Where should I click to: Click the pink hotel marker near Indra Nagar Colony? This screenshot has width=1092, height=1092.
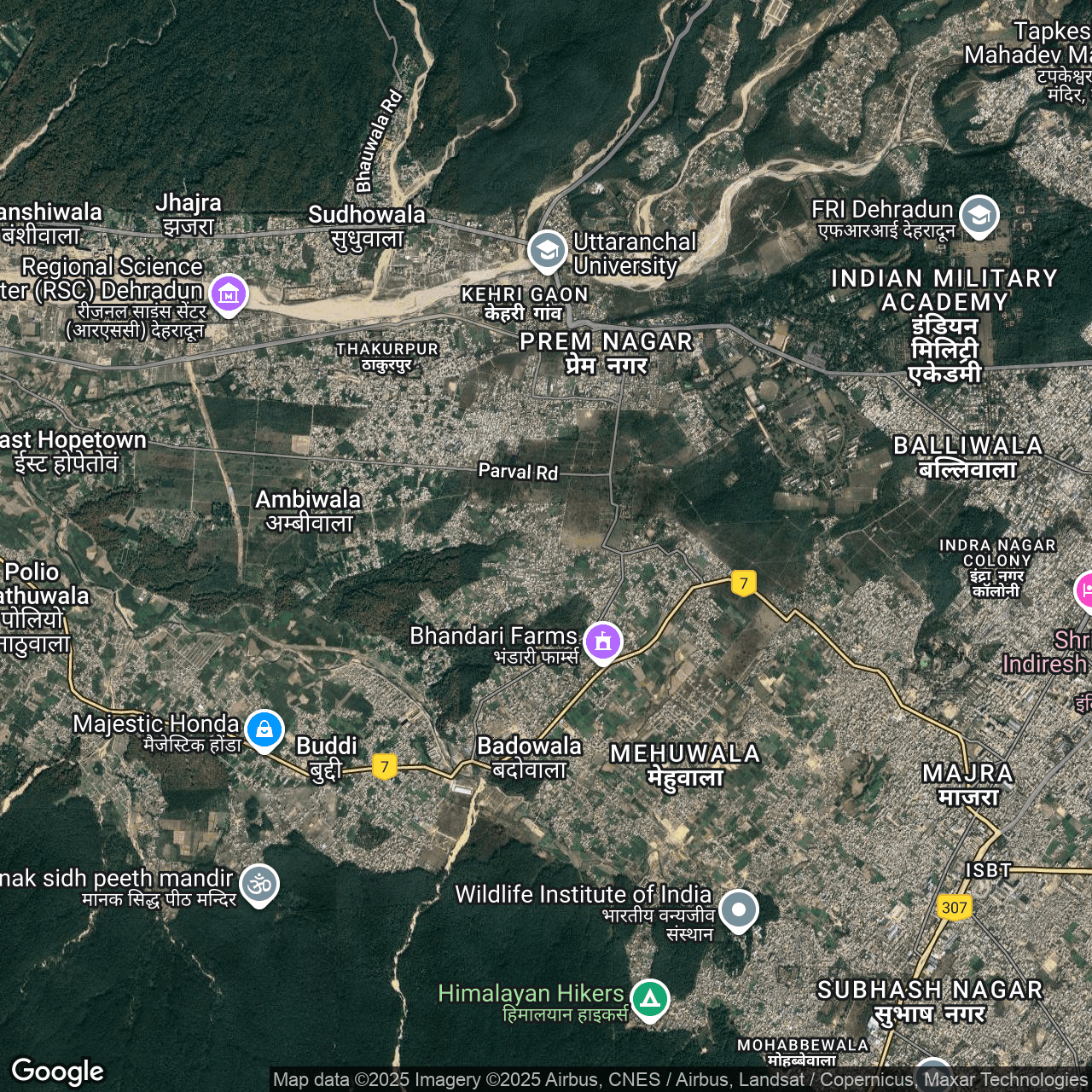[1083, 590]
